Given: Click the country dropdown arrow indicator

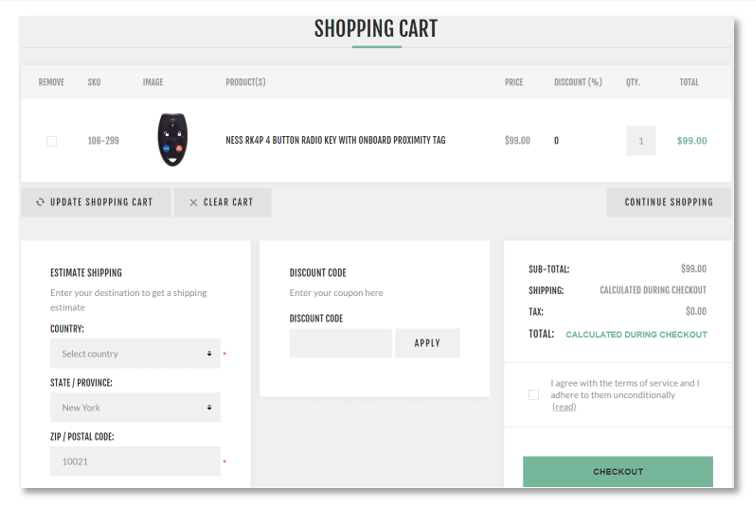Looking at the screenshot, I should [209, 354].
